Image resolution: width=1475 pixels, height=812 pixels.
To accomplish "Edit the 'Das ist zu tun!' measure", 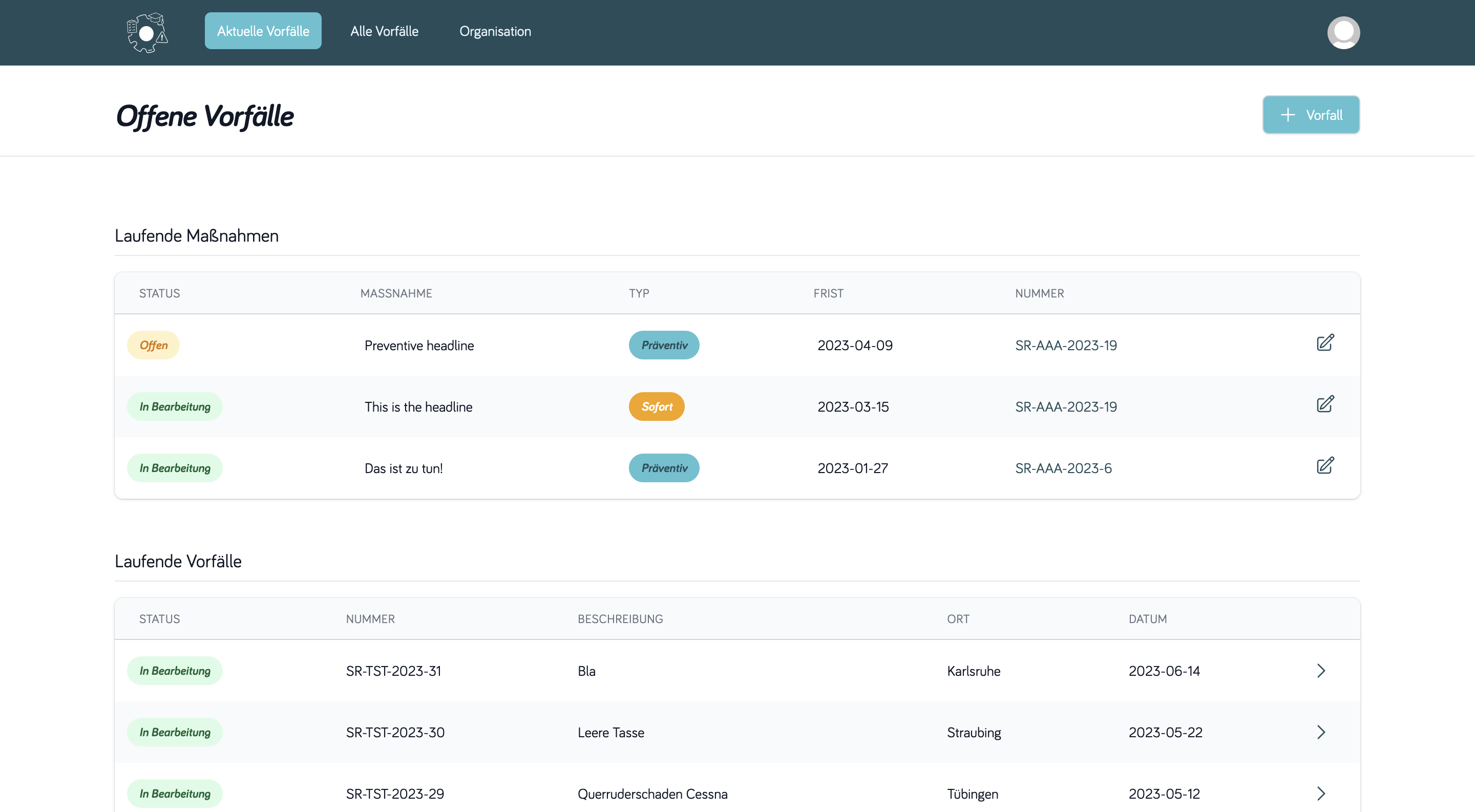I will [x=1324, y=466].
